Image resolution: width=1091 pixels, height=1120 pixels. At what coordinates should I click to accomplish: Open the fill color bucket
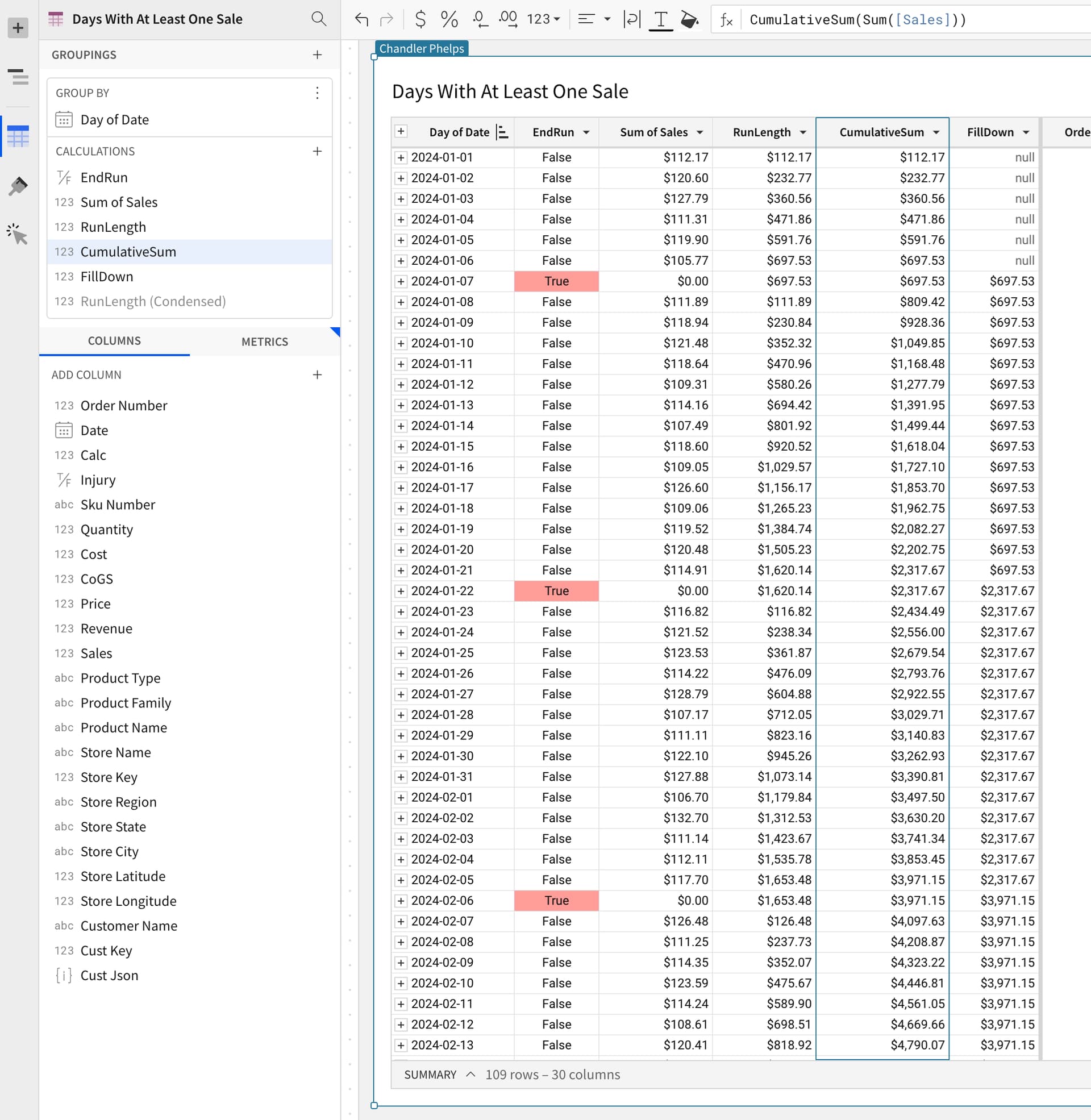click(690, 19)
